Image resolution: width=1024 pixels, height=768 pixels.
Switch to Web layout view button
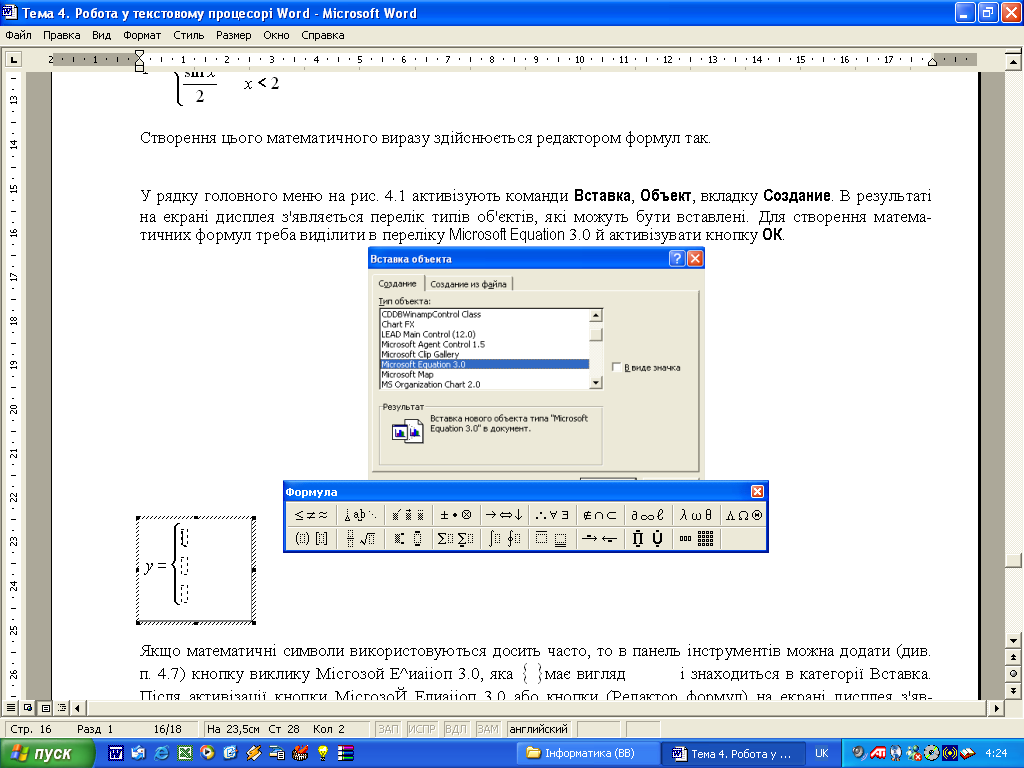(x=28, y=708)
